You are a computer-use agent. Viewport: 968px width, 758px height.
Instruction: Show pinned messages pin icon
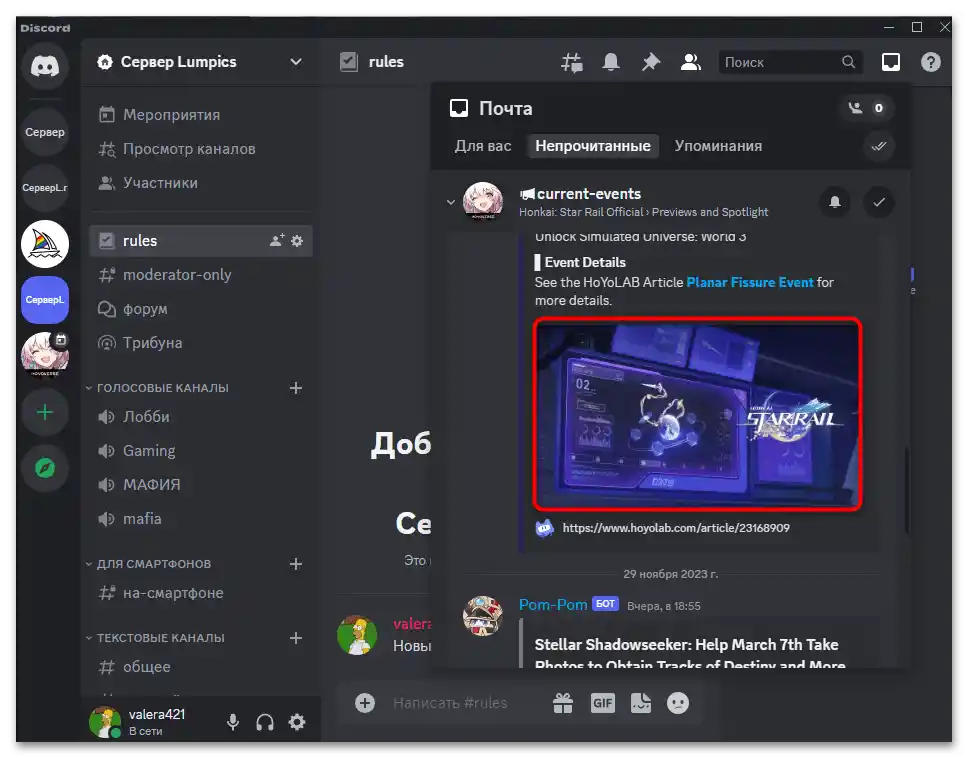point(651,62)
